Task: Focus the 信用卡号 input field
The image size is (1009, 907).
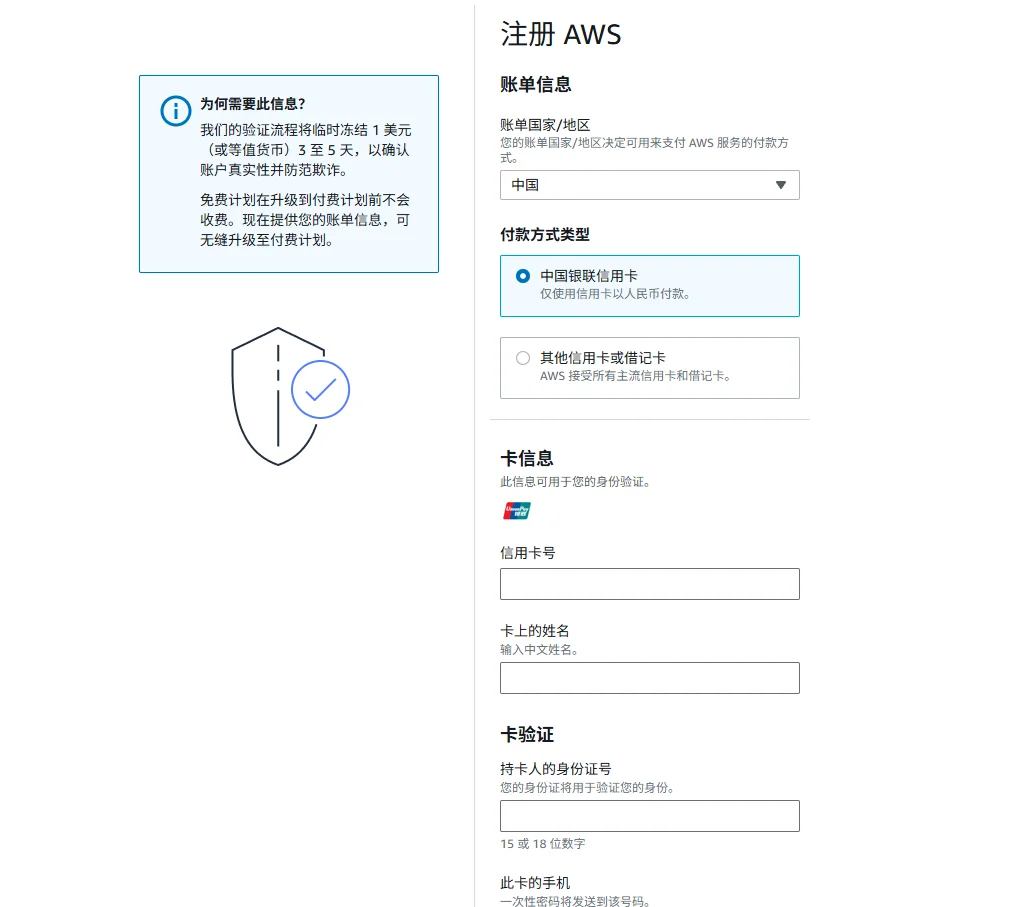Action: click(649, 584)
